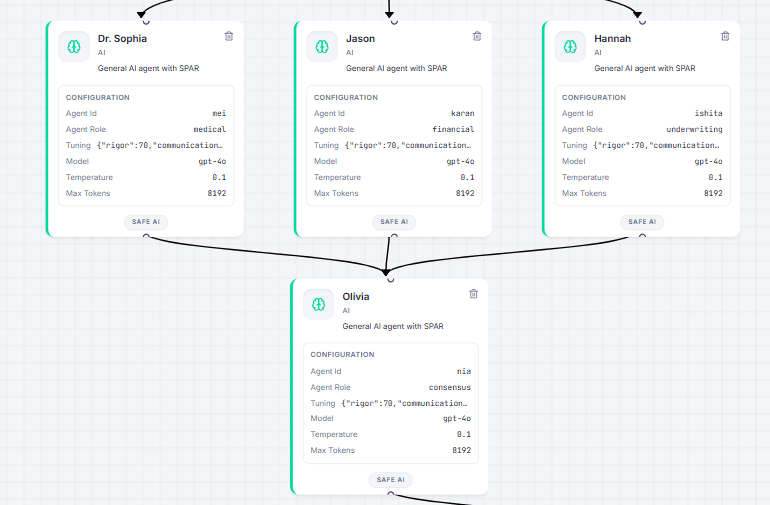This screenshot has width=770, height=505.
Task: Click Max Tokens 8192 in Jason card
Action: click(x=465, y=194)
